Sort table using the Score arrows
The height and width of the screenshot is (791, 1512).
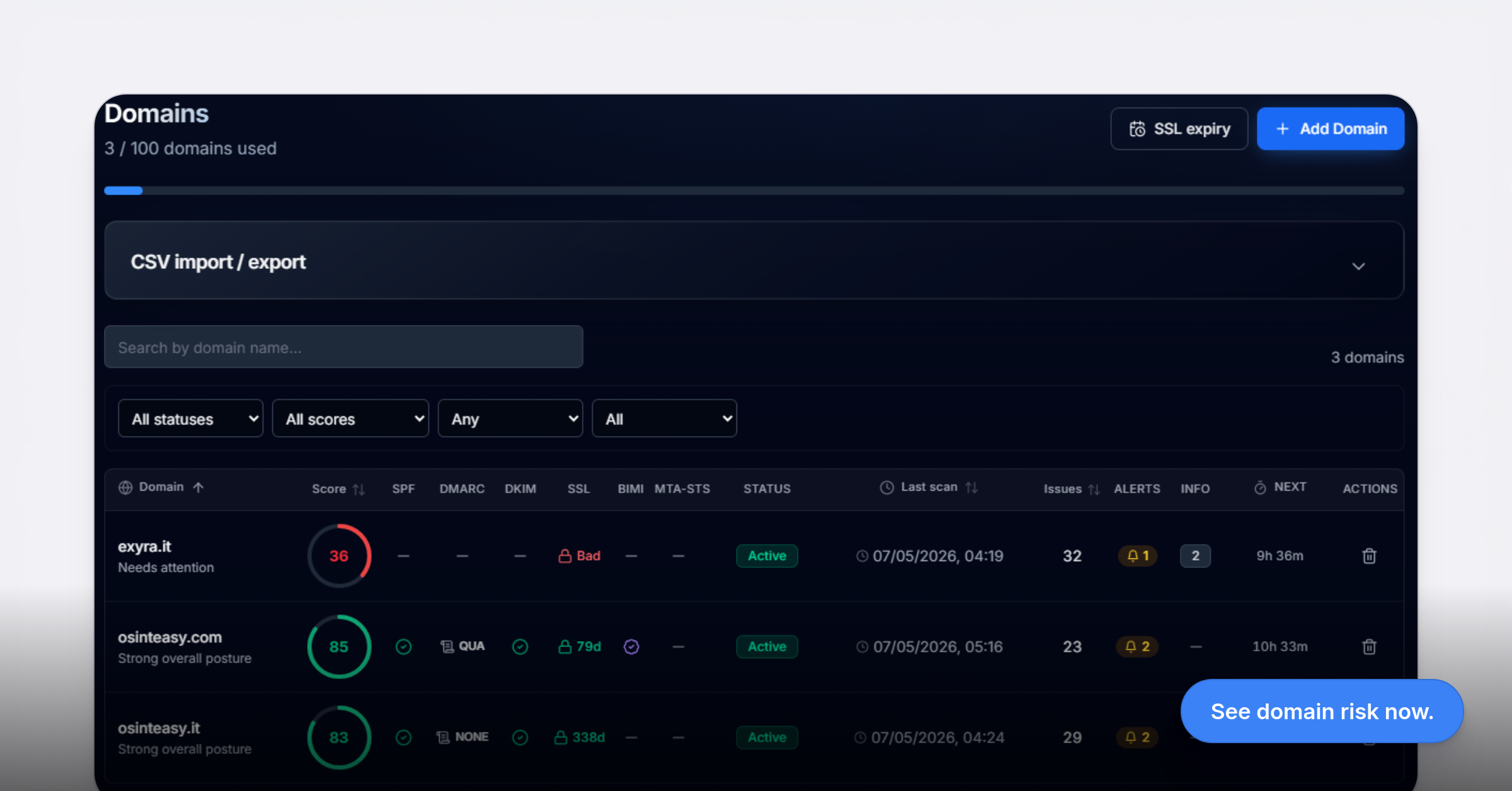pyautogui.click(x=359, y=489)
